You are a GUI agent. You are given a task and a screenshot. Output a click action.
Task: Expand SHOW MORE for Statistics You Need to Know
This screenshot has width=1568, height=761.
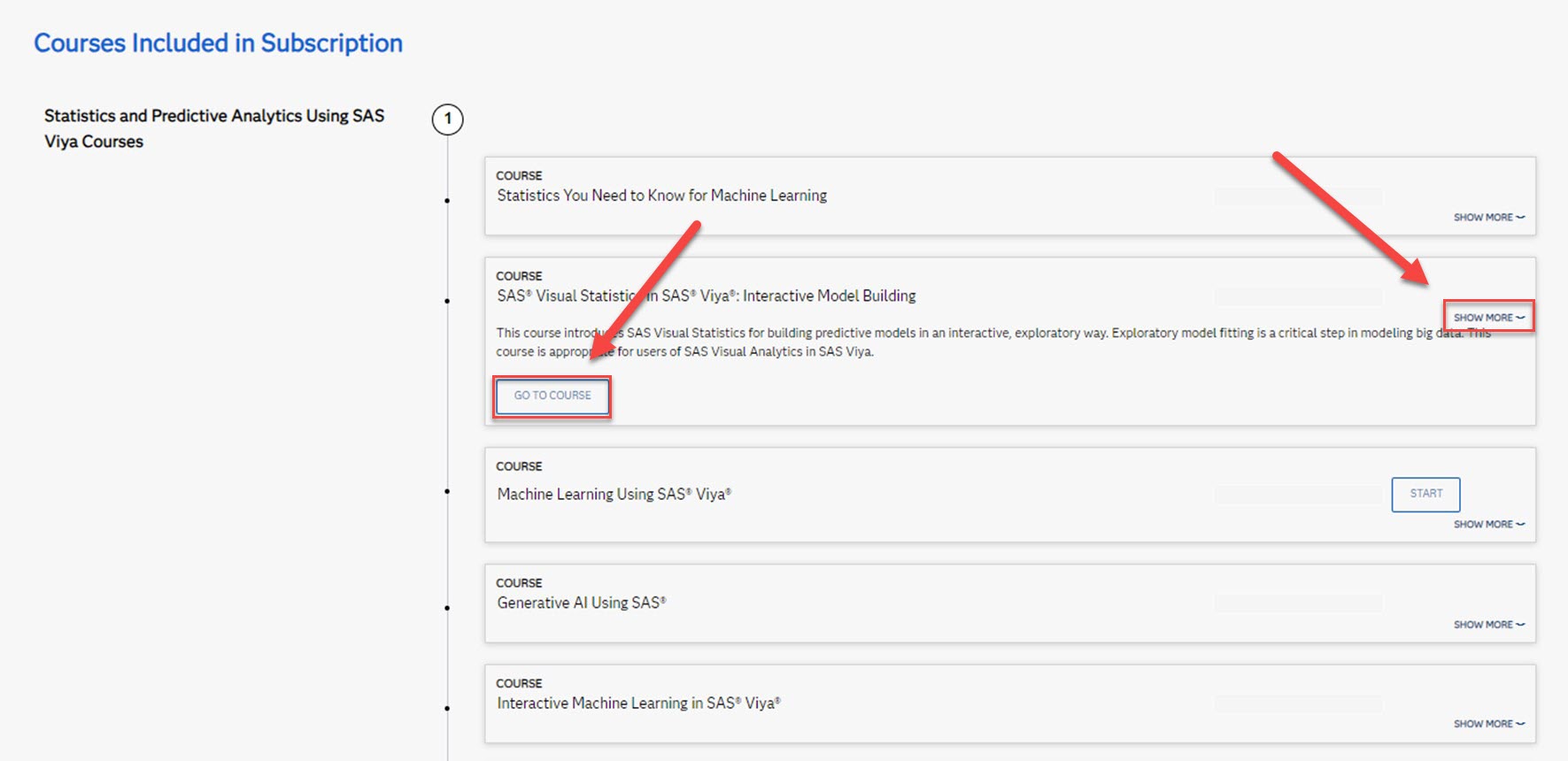1489,217
